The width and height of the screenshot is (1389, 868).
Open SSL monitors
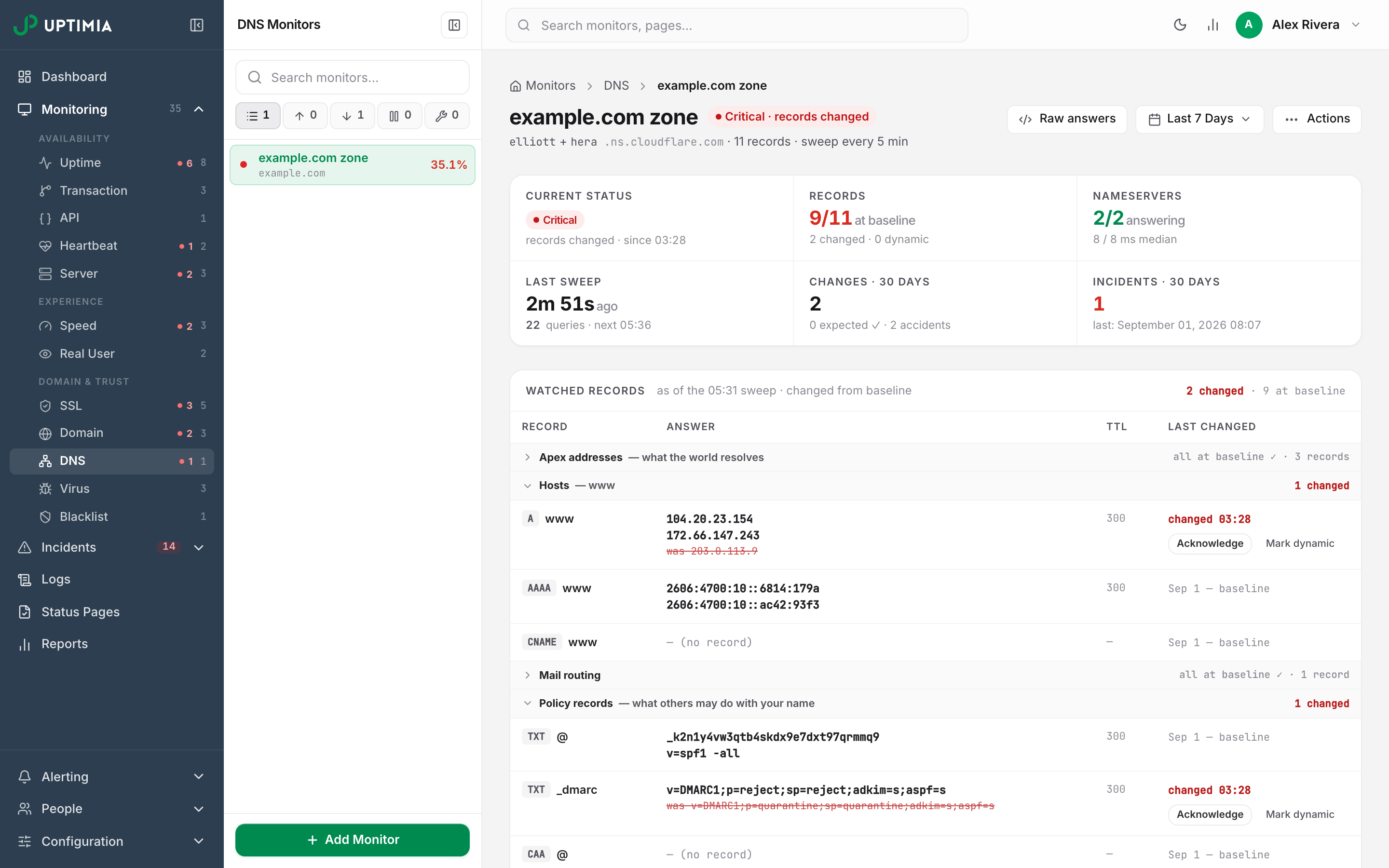[112, 405]
